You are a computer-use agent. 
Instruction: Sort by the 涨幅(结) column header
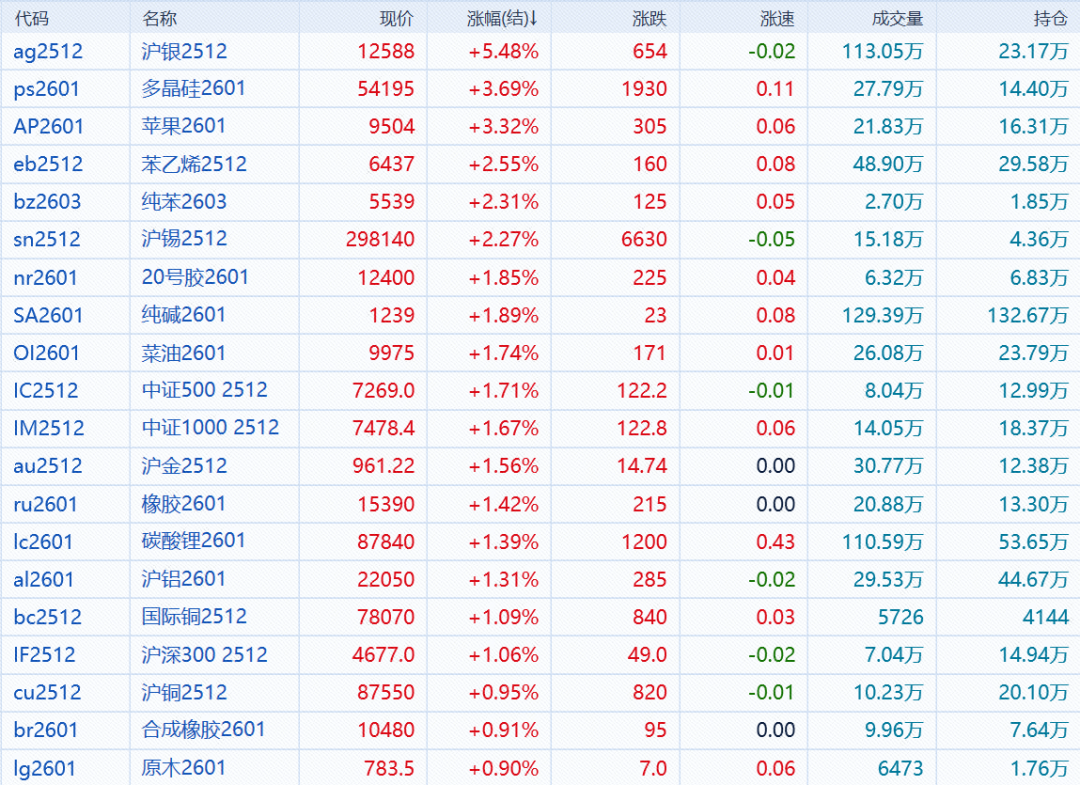(502, 18)
